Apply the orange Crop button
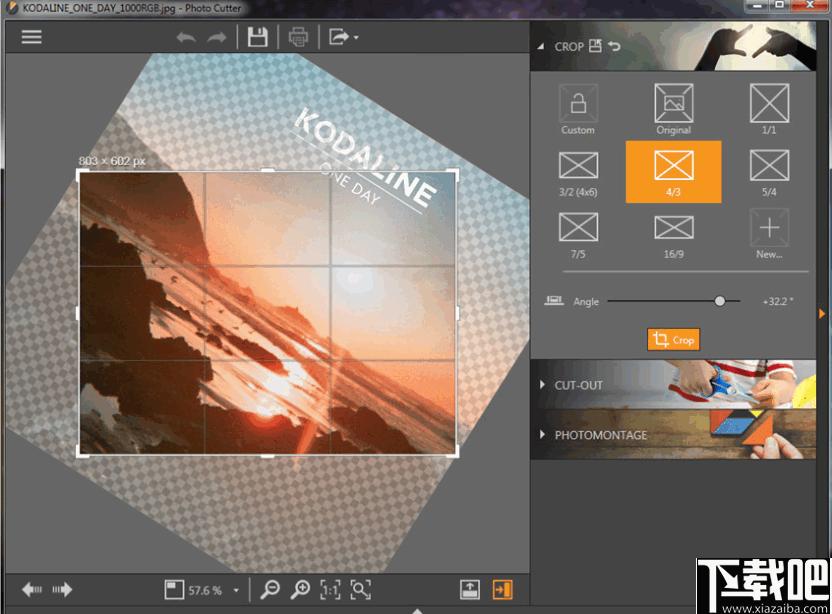The width and height of the screenshot is (832, 614). (x=673, y=340)
